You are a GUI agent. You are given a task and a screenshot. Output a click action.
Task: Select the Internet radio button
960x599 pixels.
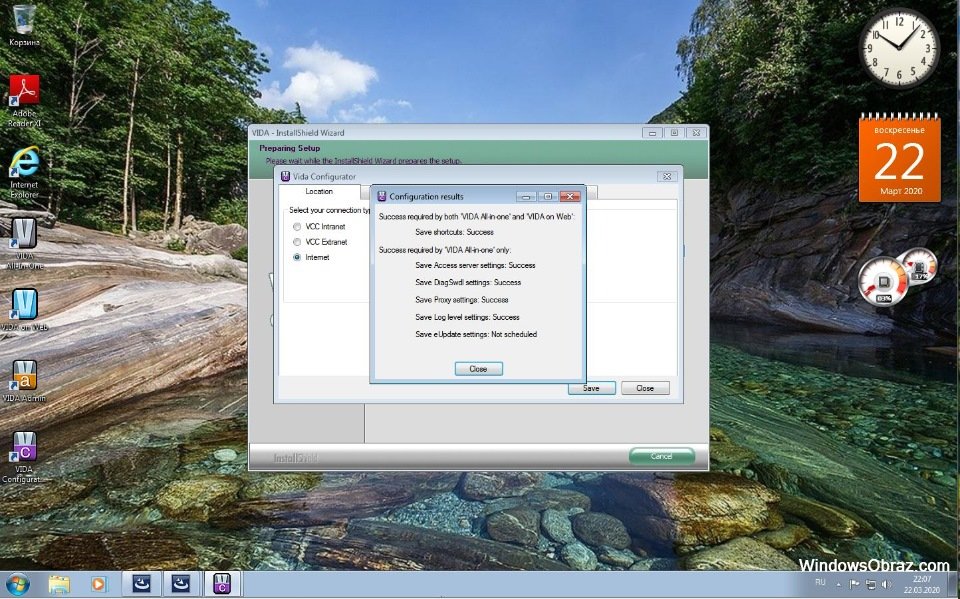[297, 257]
